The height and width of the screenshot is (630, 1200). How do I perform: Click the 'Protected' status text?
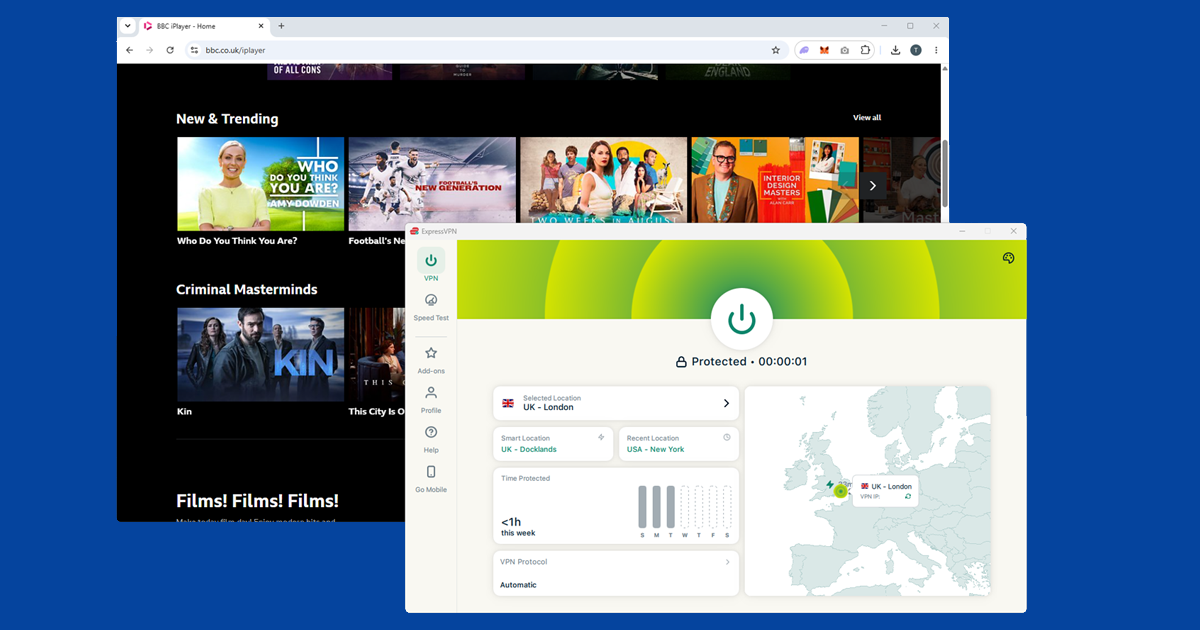719,362
